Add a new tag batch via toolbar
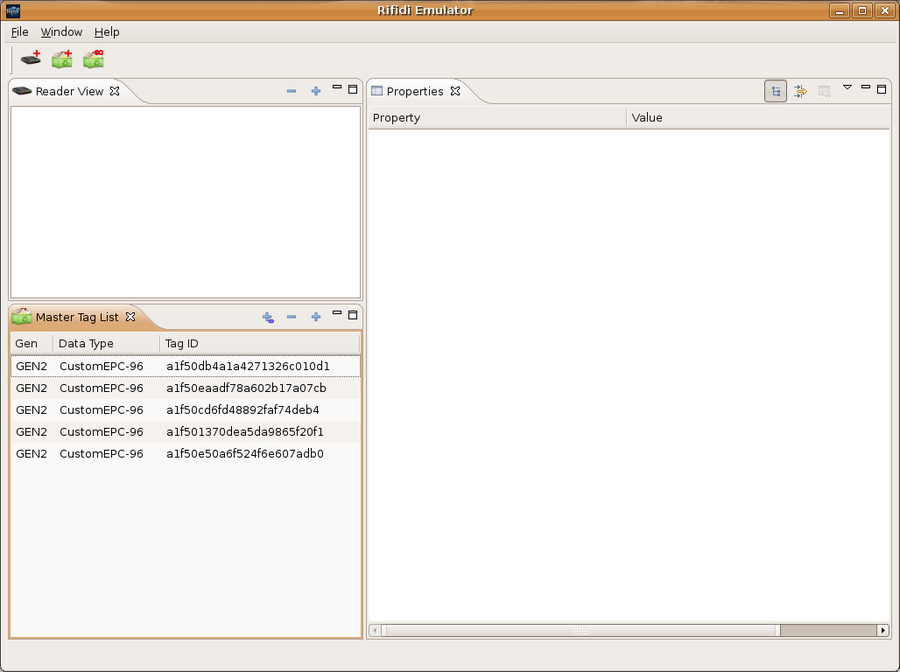 [x=61, y=59]
